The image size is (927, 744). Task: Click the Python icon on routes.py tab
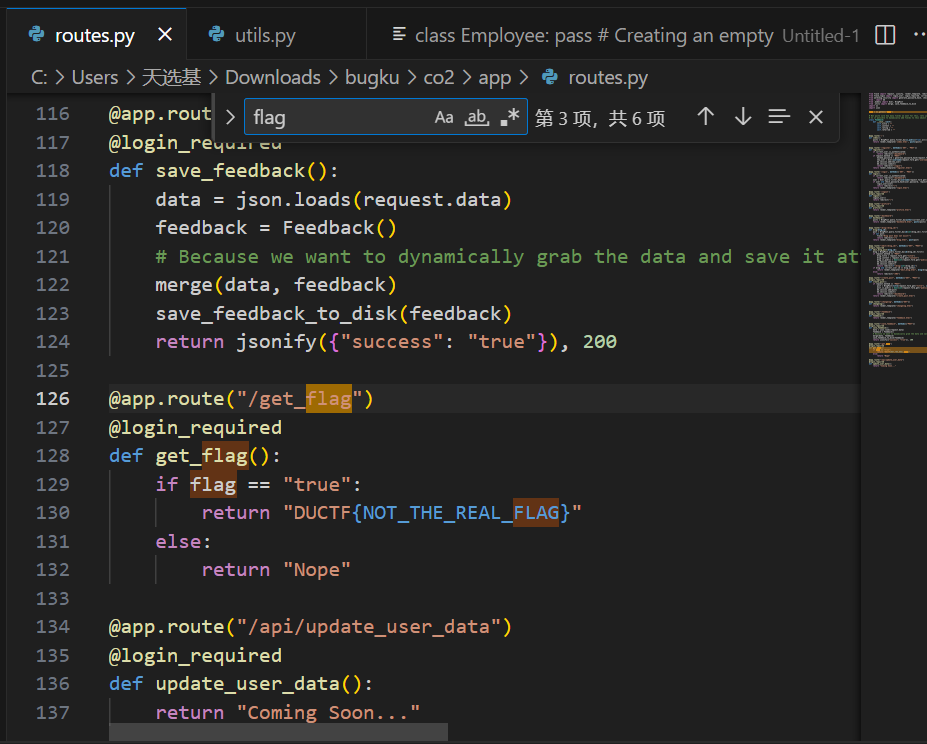(x=37, y=35)
